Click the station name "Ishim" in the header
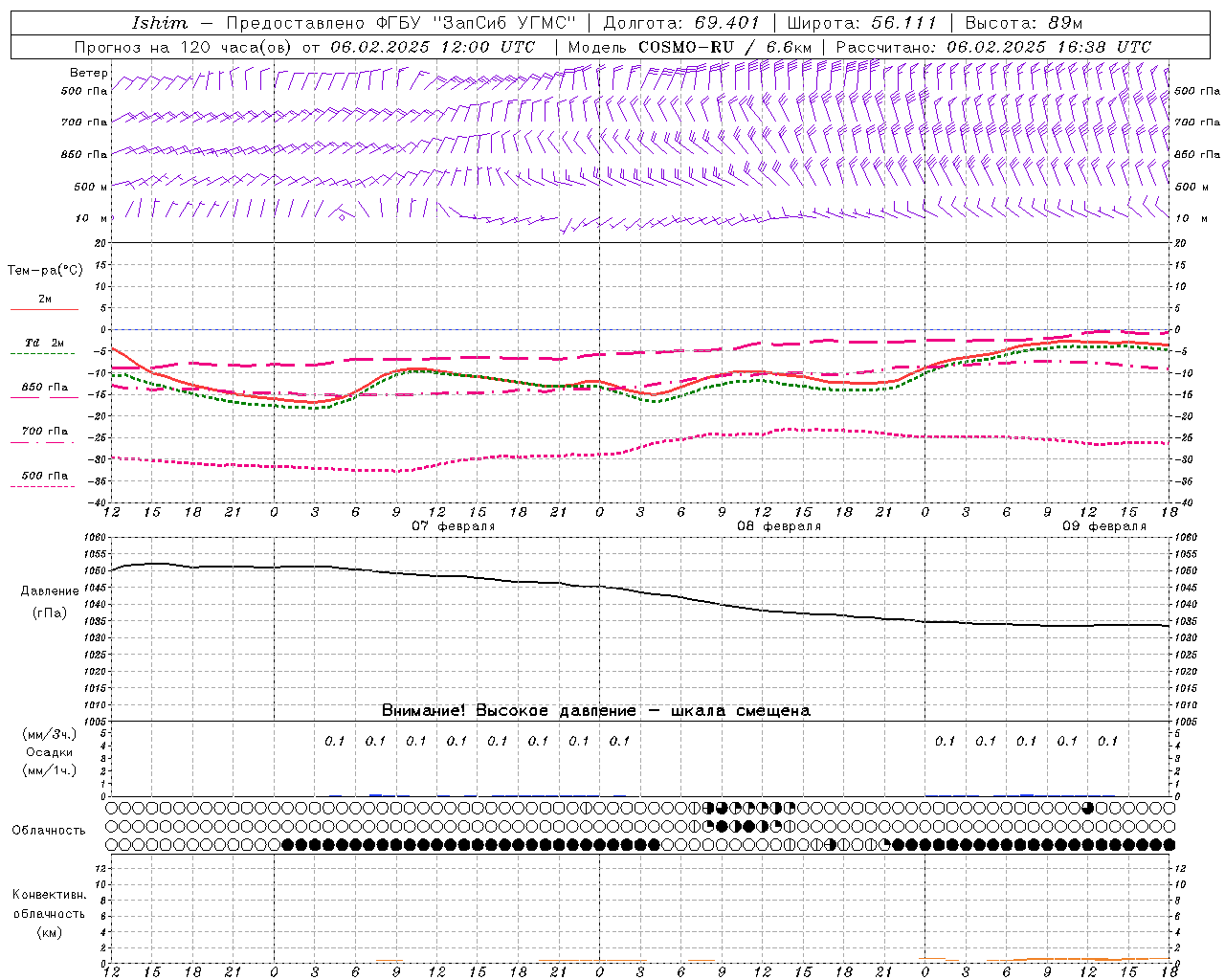The image size is (1225, 980). point(159,23)
